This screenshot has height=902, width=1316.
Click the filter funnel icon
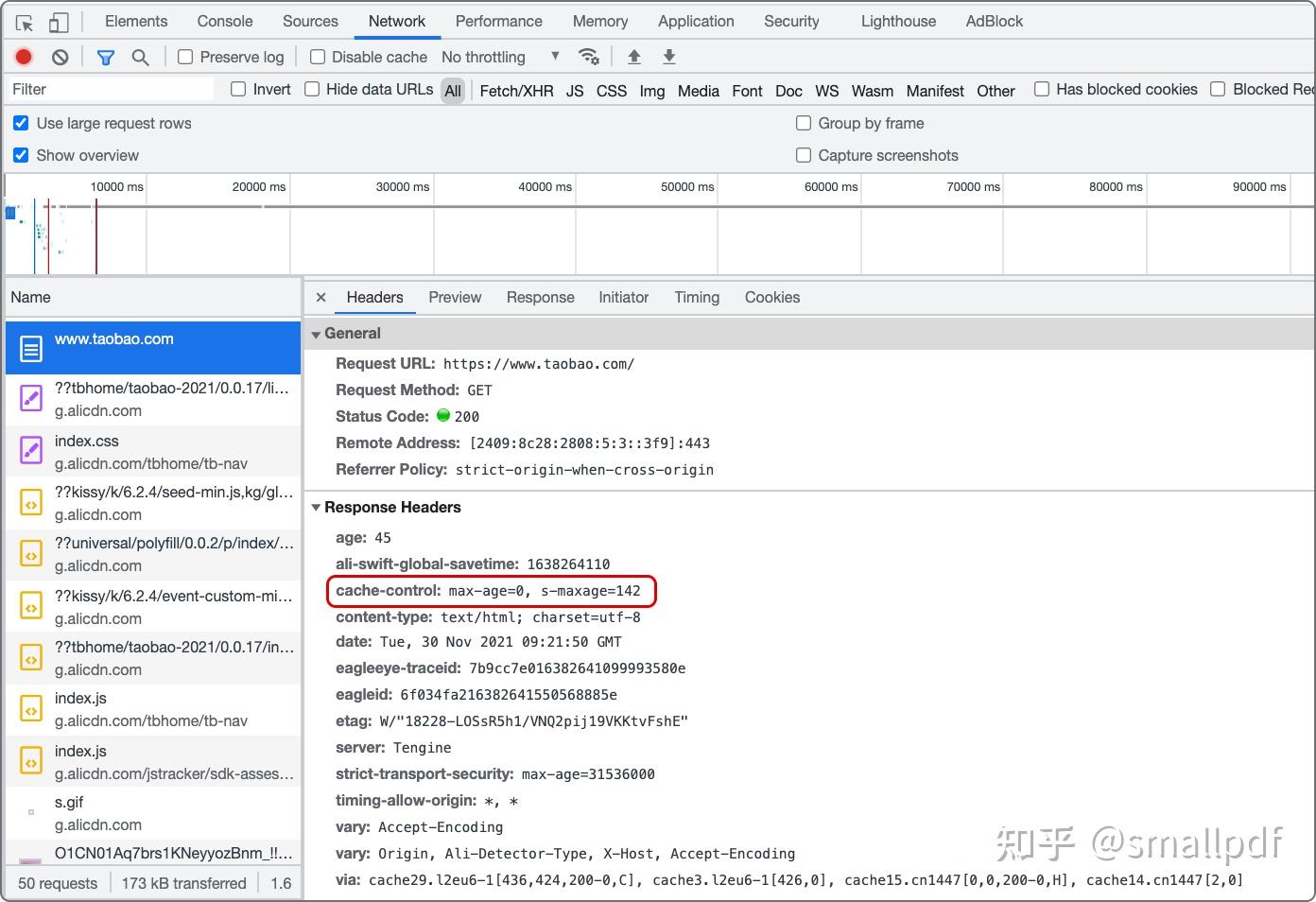pos(105,57)
